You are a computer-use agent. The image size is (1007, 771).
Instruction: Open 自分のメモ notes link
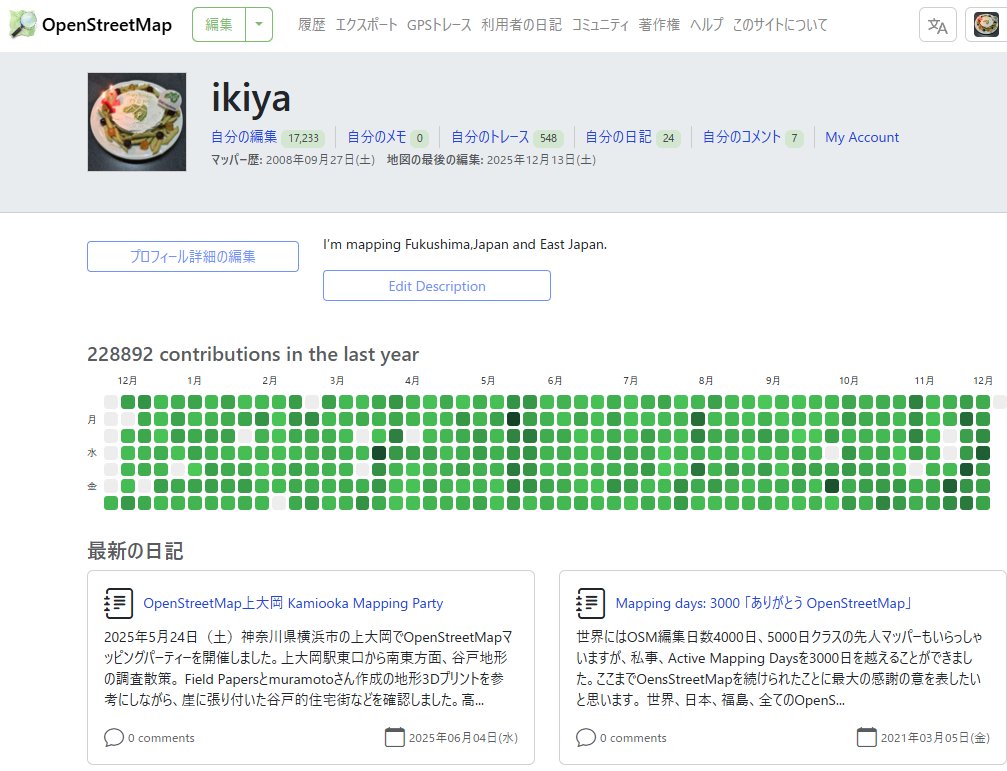pyautogui.click(x=377, y=137)
